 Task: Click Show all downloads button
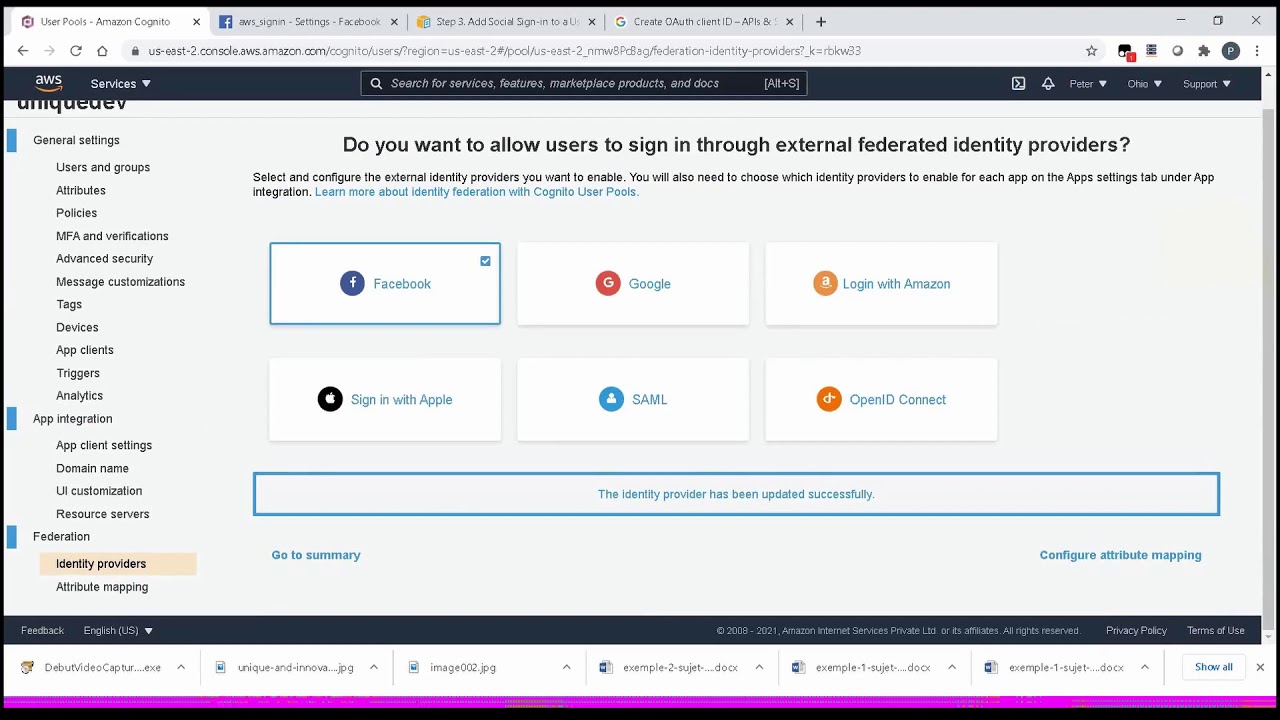[1214, 667]
